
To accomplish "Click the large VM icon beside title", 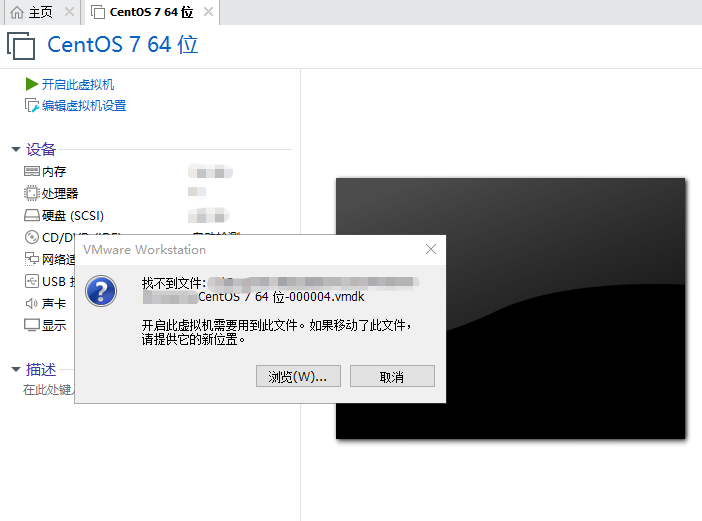I will click(21, 46).
